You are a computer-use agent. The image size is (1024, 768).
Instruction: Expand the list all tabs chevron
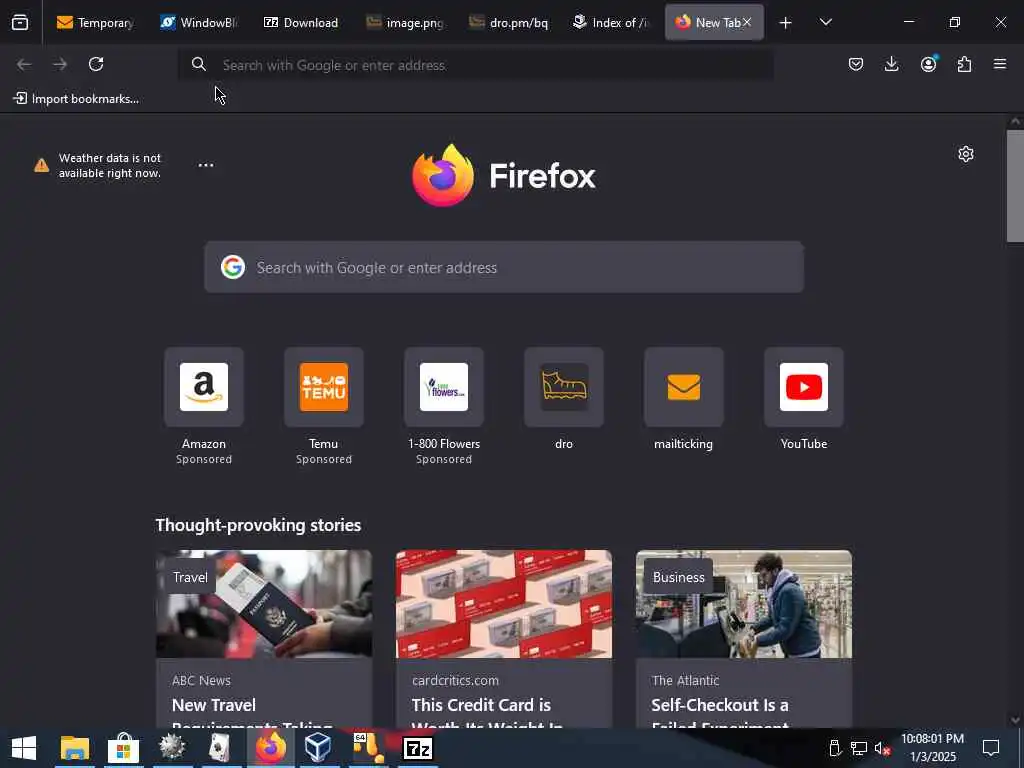click(x=825, y=22)
